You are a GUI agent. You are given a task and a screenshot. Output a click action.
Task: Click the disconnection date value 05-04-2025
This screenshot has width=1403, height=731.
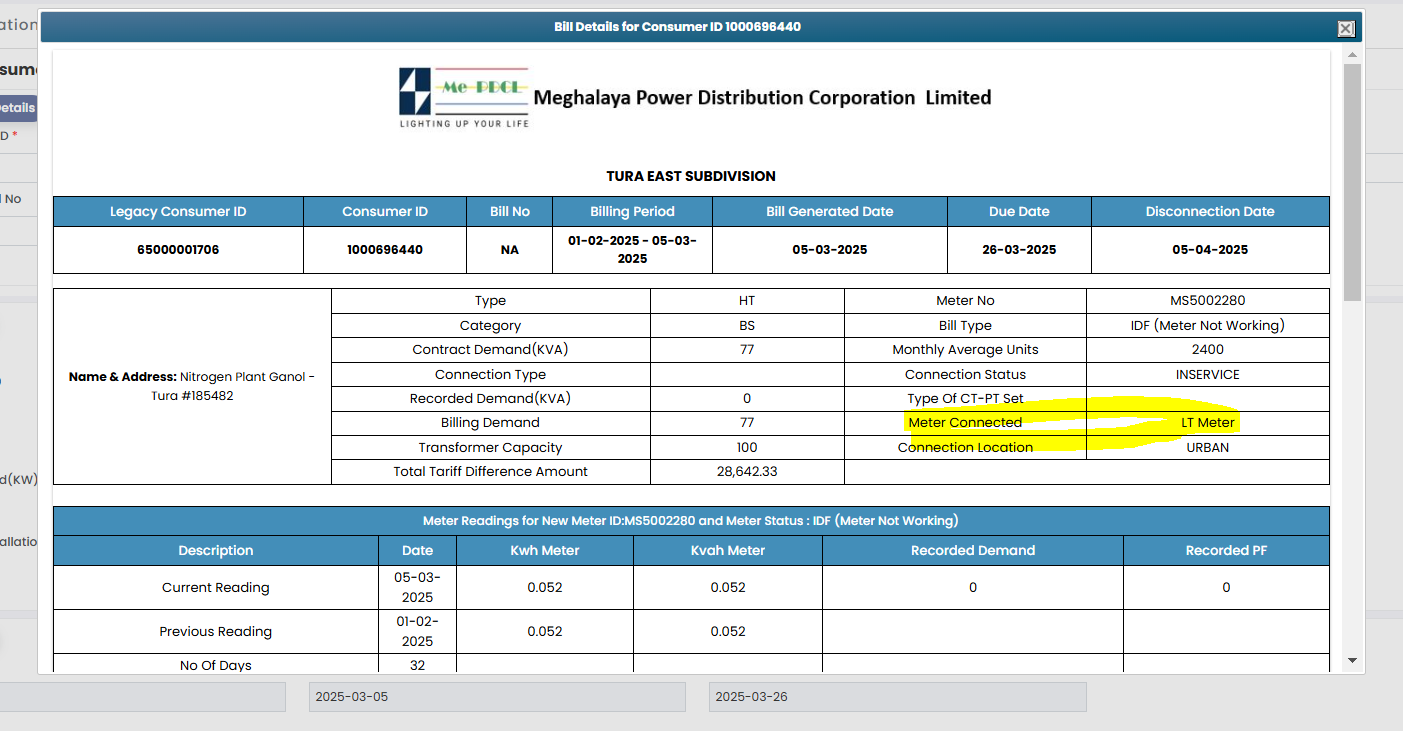click(1210, 250)
